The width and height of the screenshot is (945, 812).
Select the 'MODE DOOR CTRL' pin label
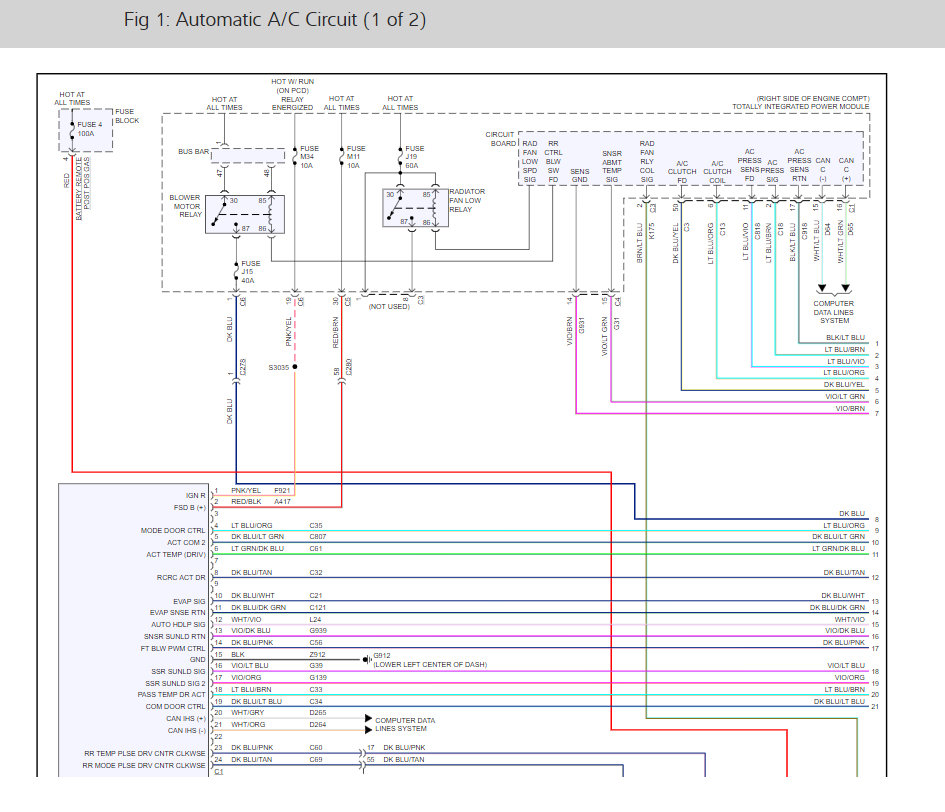173,530
